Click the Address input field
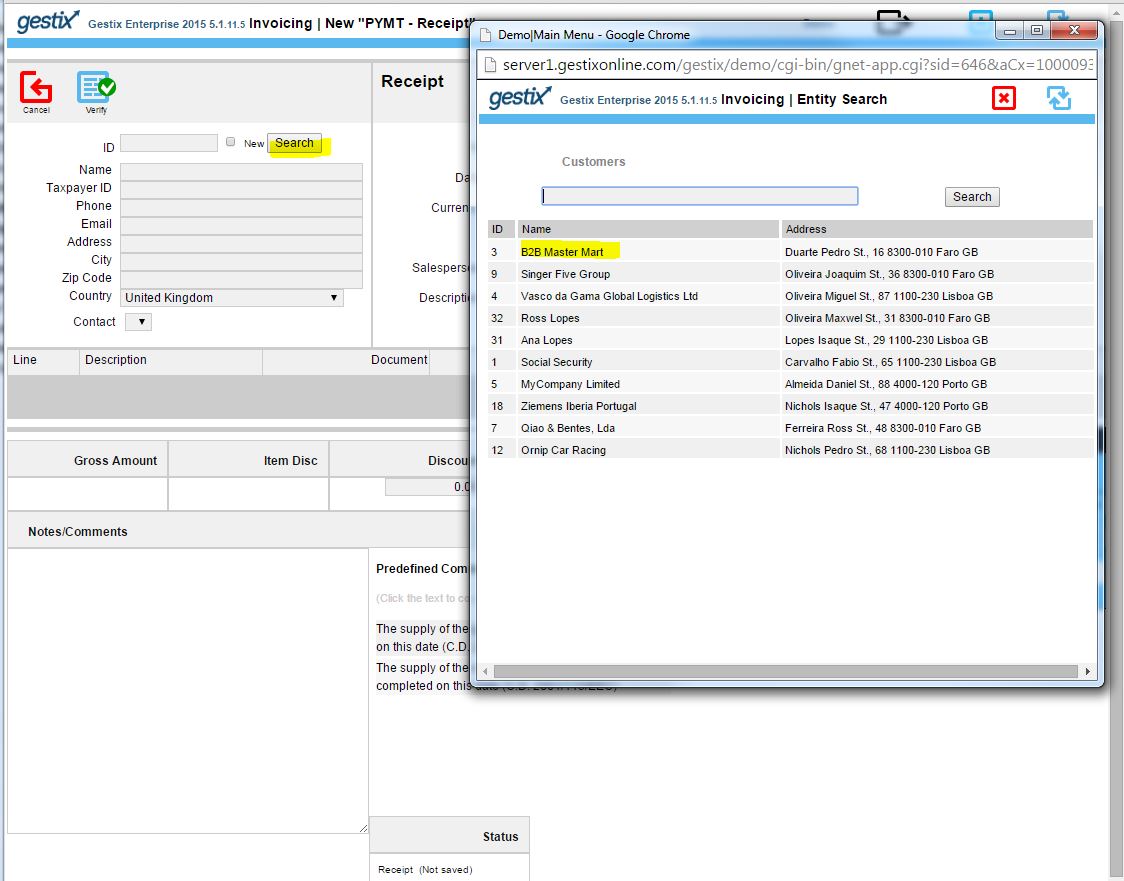Screen dimensions: 1124x881 241,243
